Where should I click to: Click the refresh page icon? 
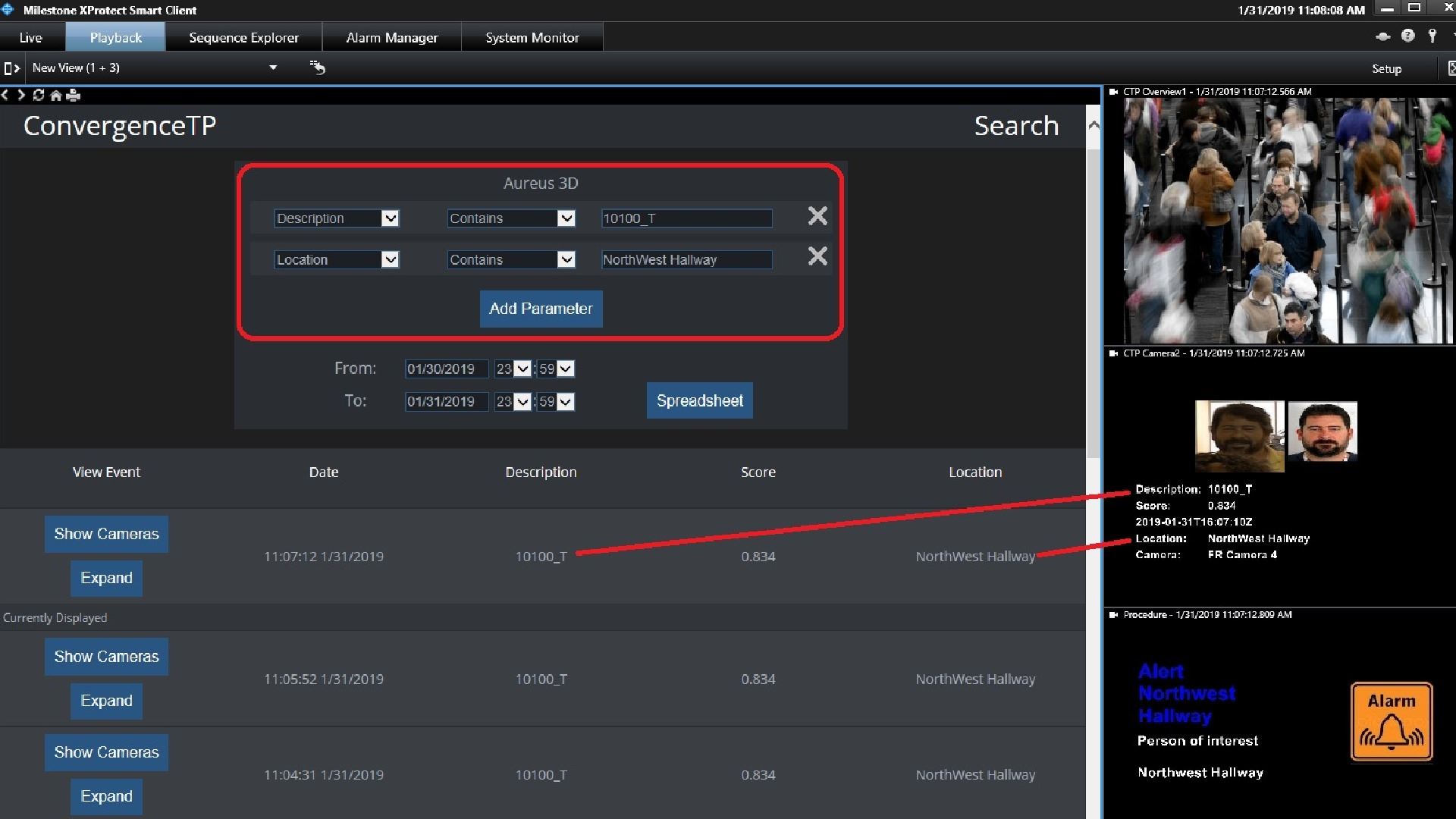pyautogui.click(x=39, y=95)
